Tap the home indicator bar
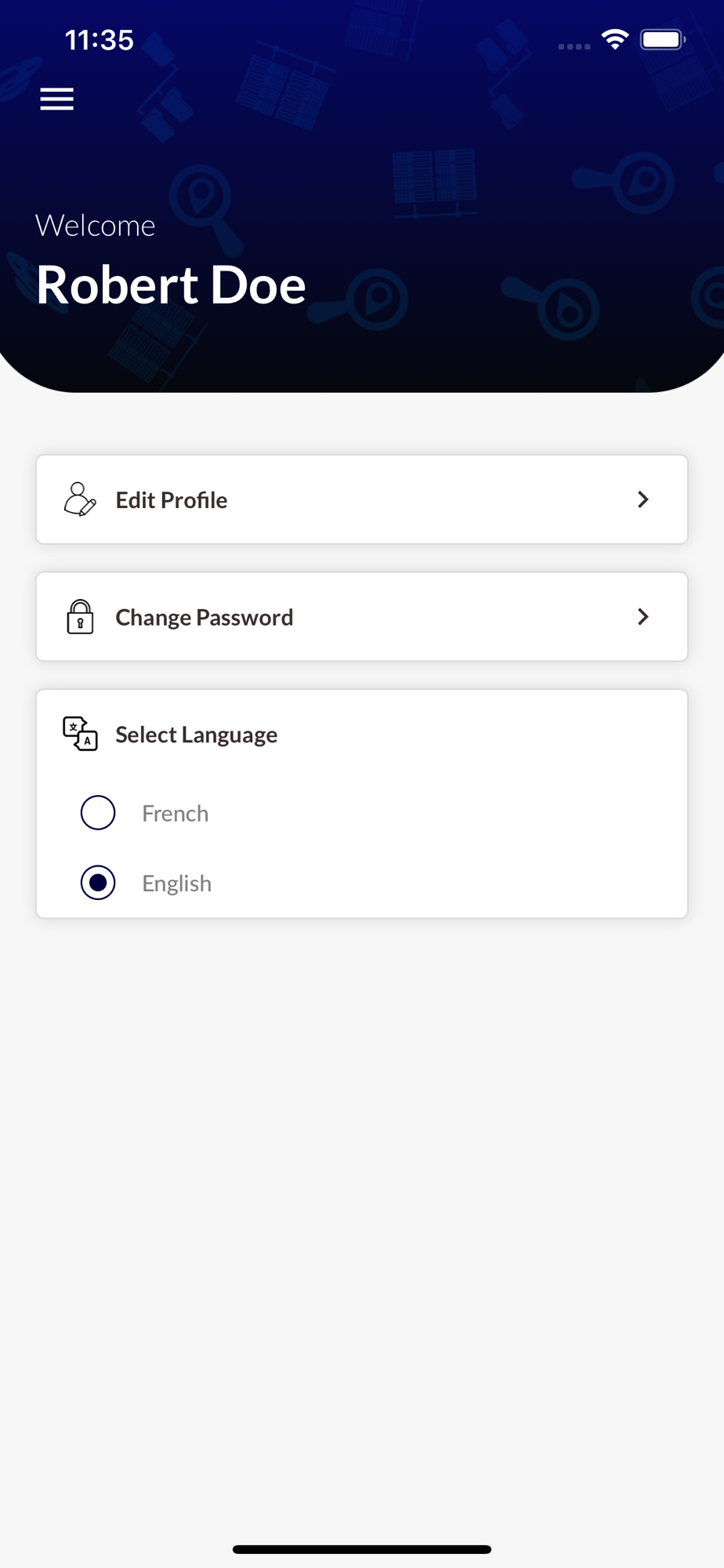This screenshot has width=724, height=1568. pyautogui.click(x=362, y=1549)
